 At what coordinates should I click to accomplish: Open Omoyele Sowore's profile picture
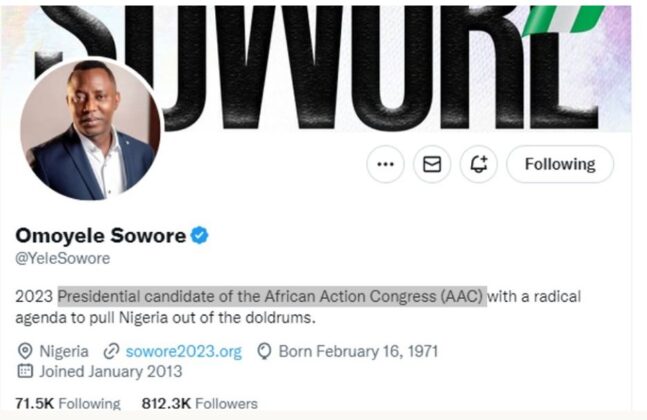90,130
